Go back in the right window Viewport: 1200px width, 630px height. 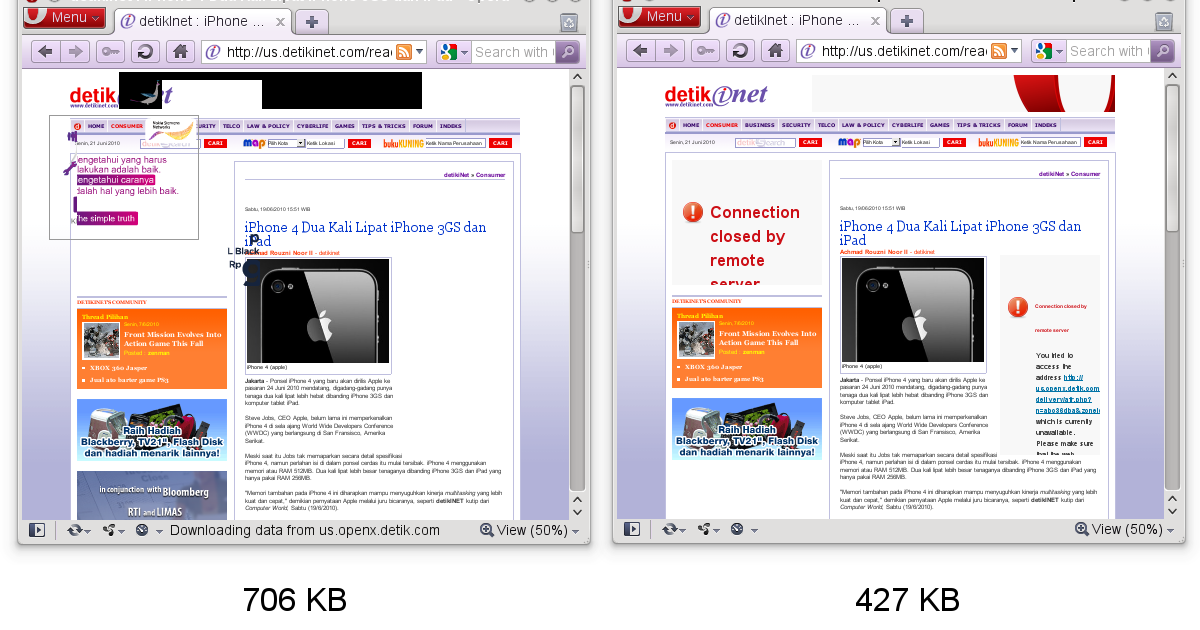tap(641, 51)
